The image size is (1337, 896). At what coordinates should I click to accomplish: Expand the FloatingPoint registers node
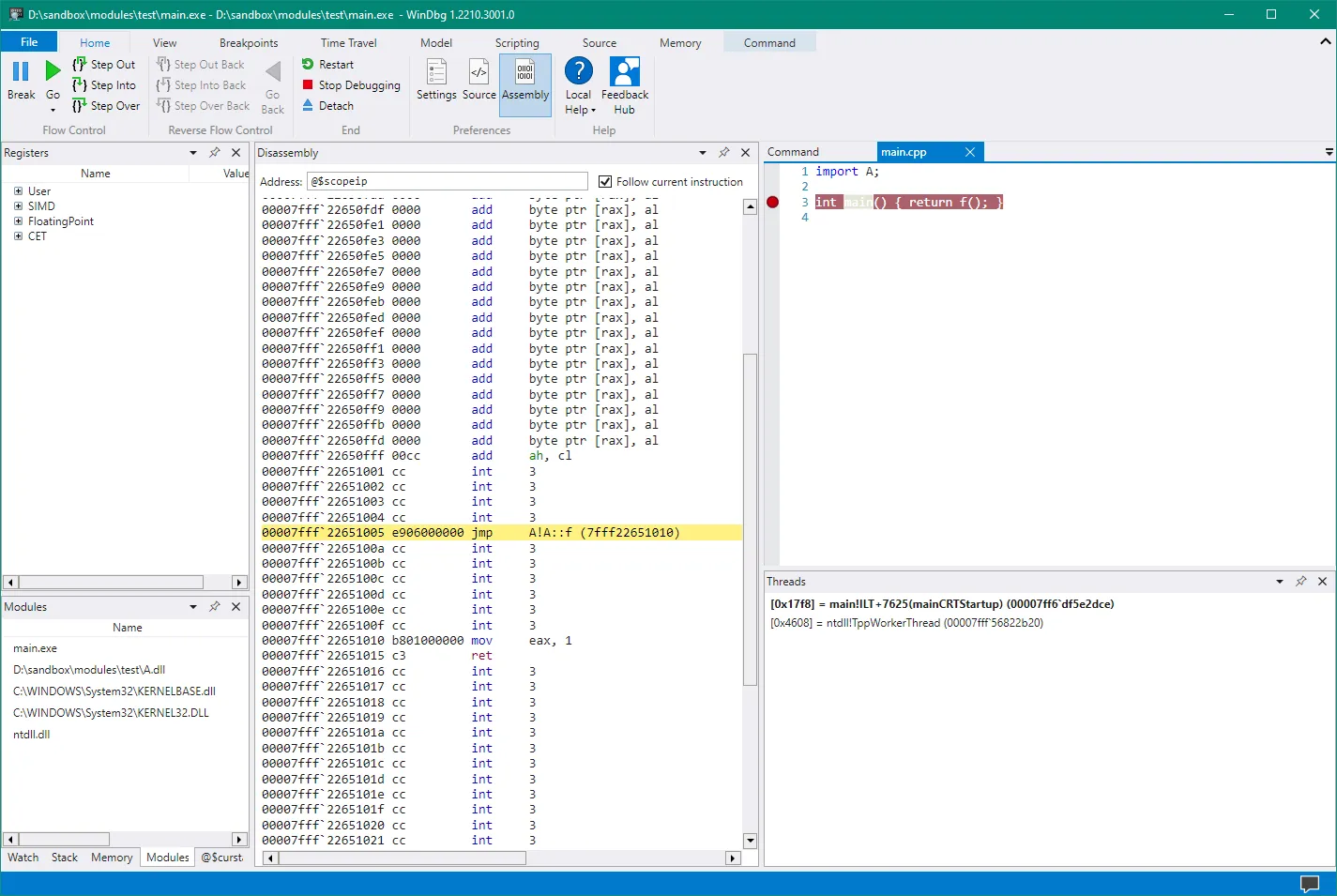click(18, 220)
